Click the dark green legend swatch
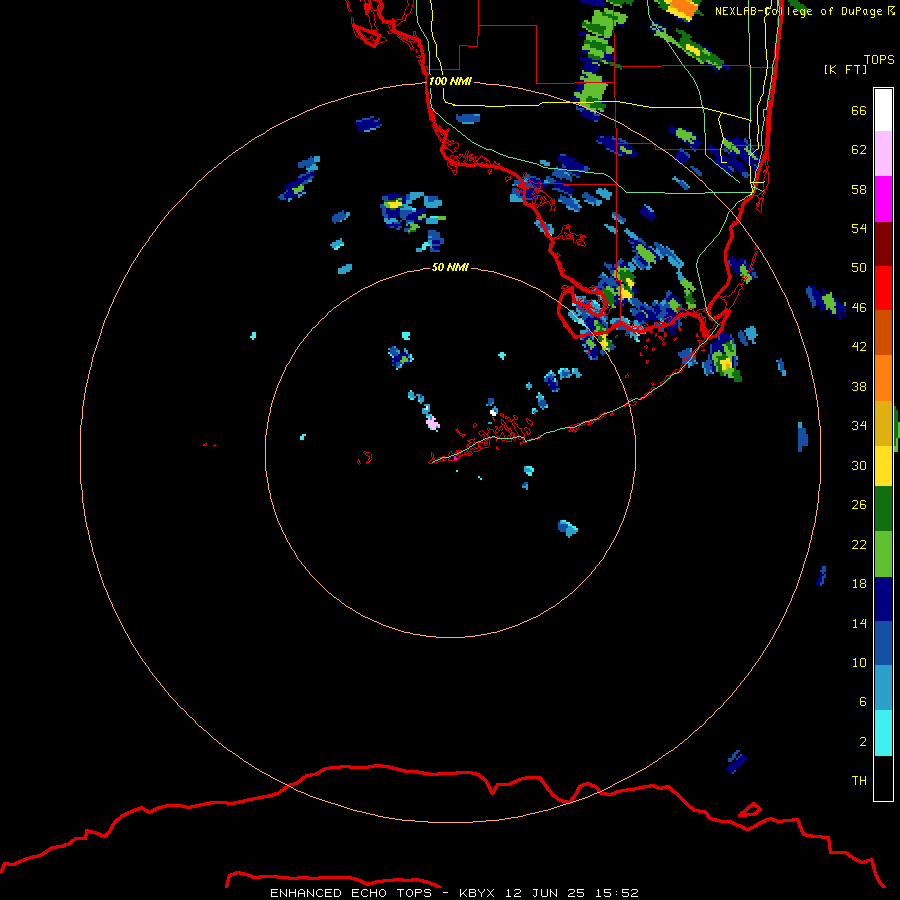Viewport: 900px width, 900px height. point(883,509)
